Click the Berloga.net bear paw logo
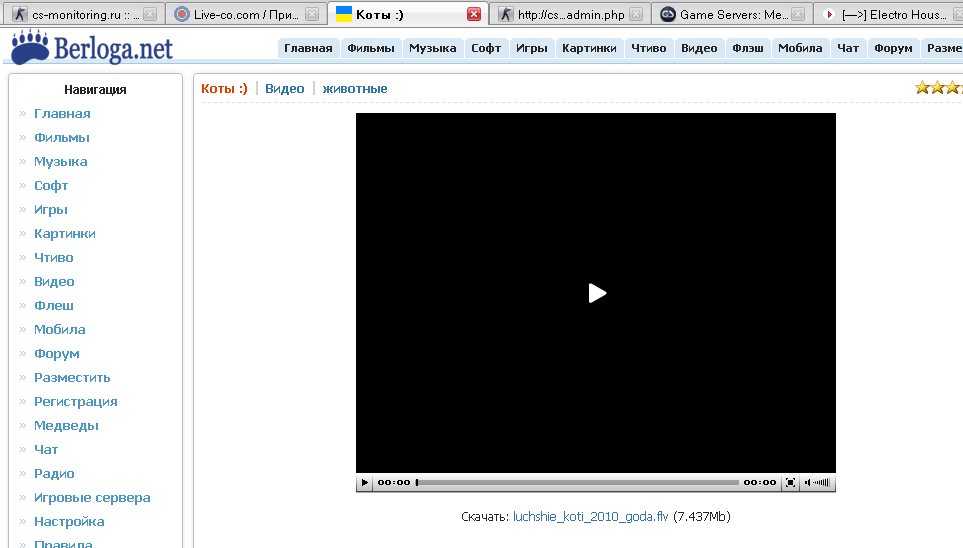 27,46
